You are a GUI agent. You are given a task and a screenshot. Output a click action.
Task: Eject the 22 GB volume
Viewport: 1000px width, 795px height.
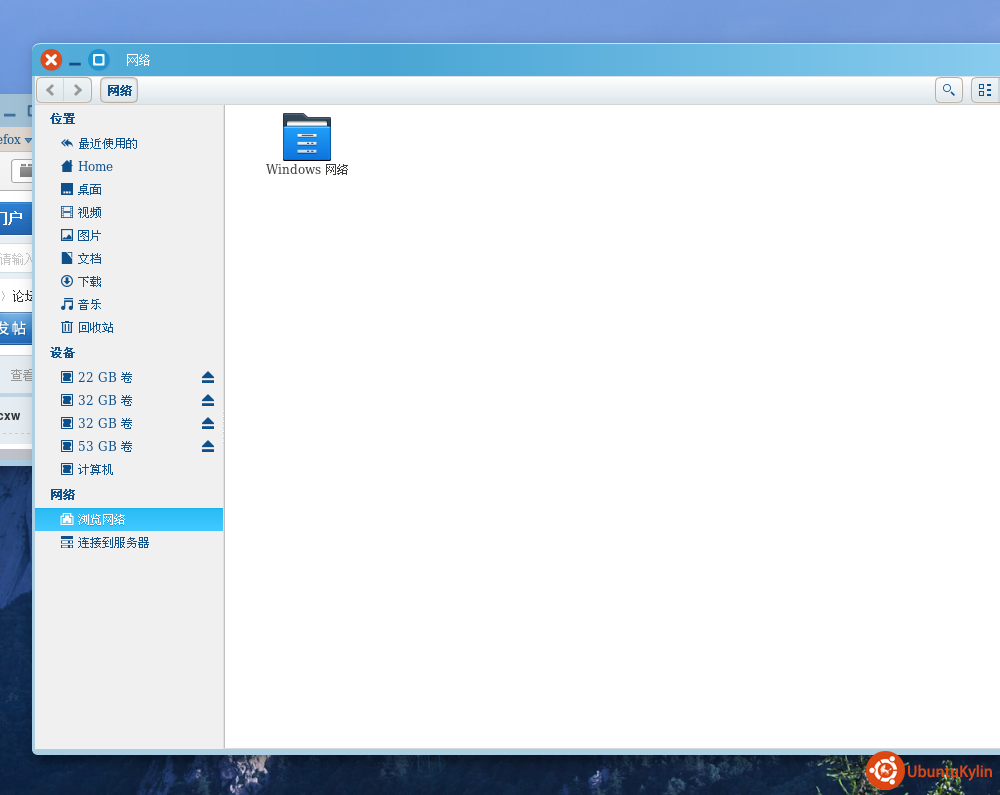point(208,377)
